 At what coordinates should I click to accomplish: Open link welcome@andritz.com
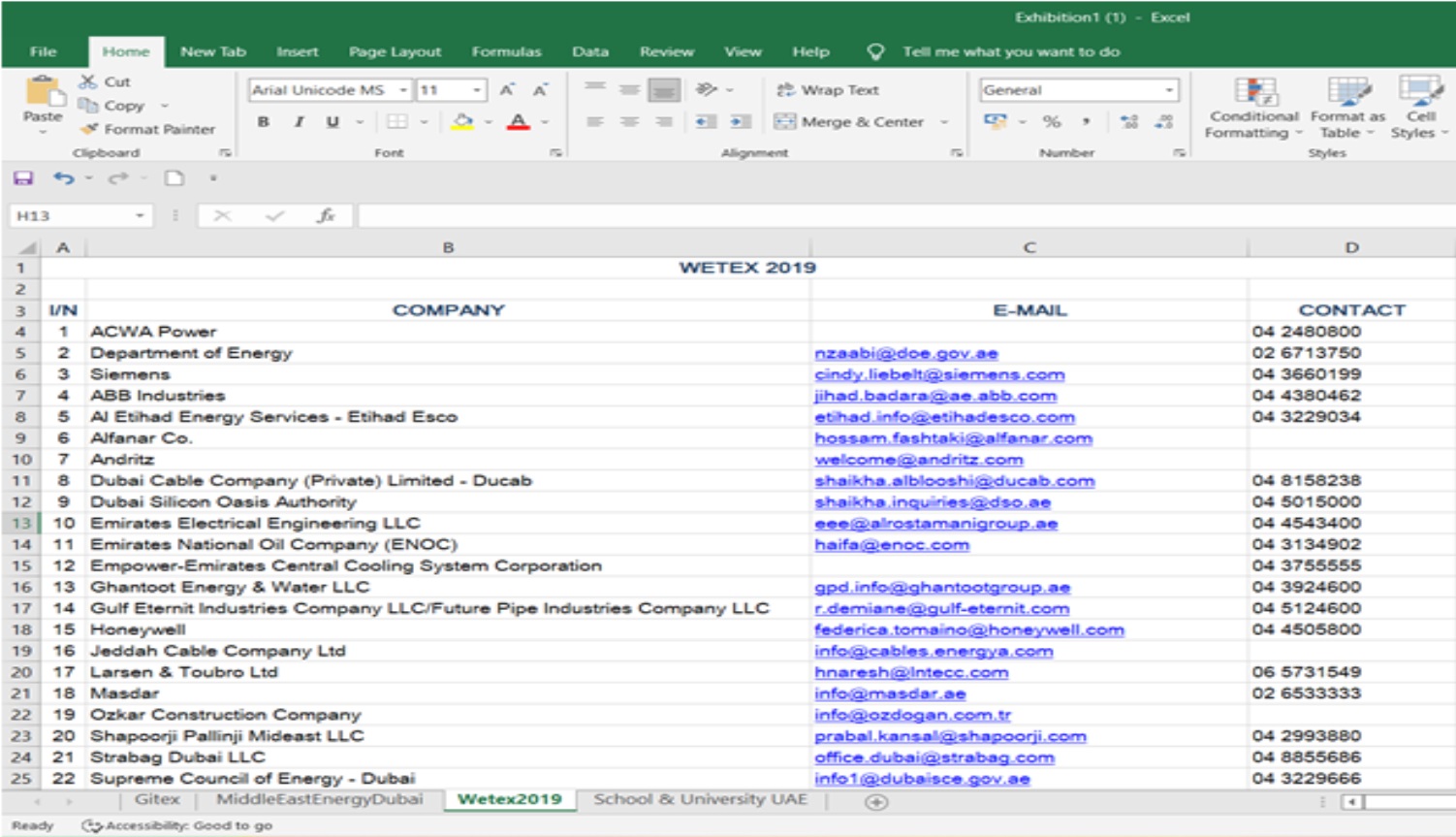919,460
